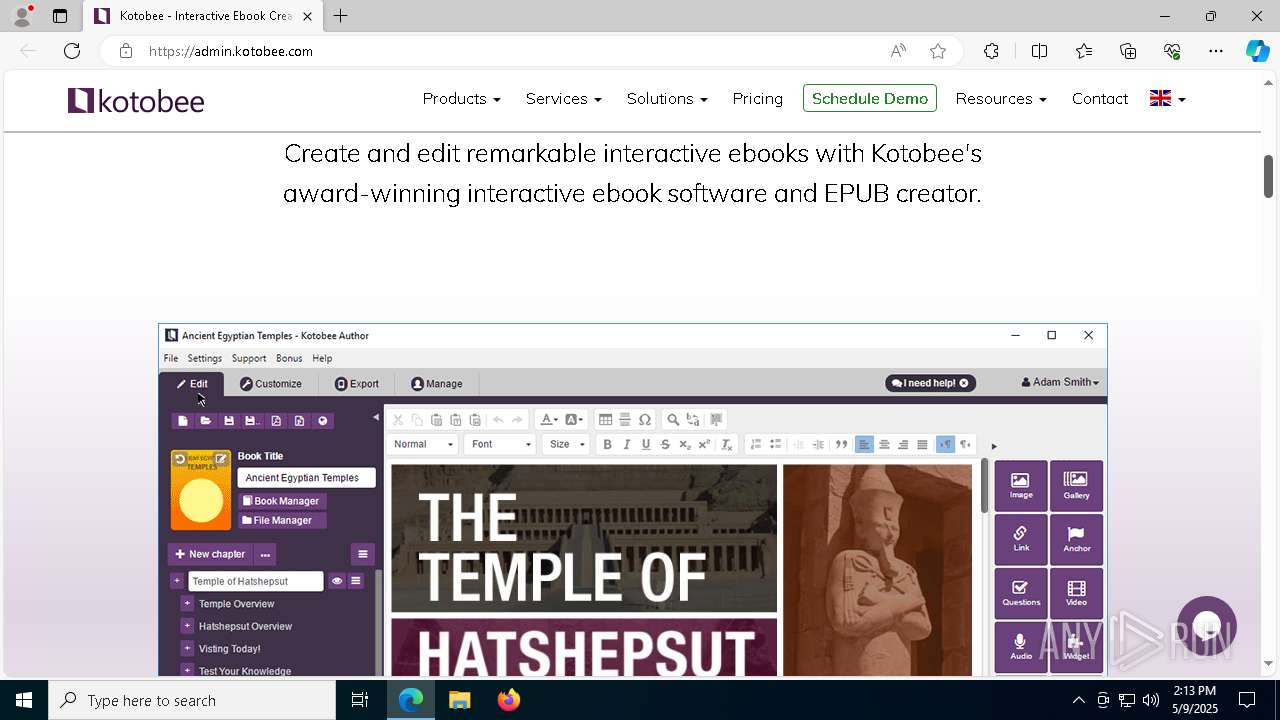
Task: Open the Normal paragraph format dropdown
Action: click(x=423, y=444)
